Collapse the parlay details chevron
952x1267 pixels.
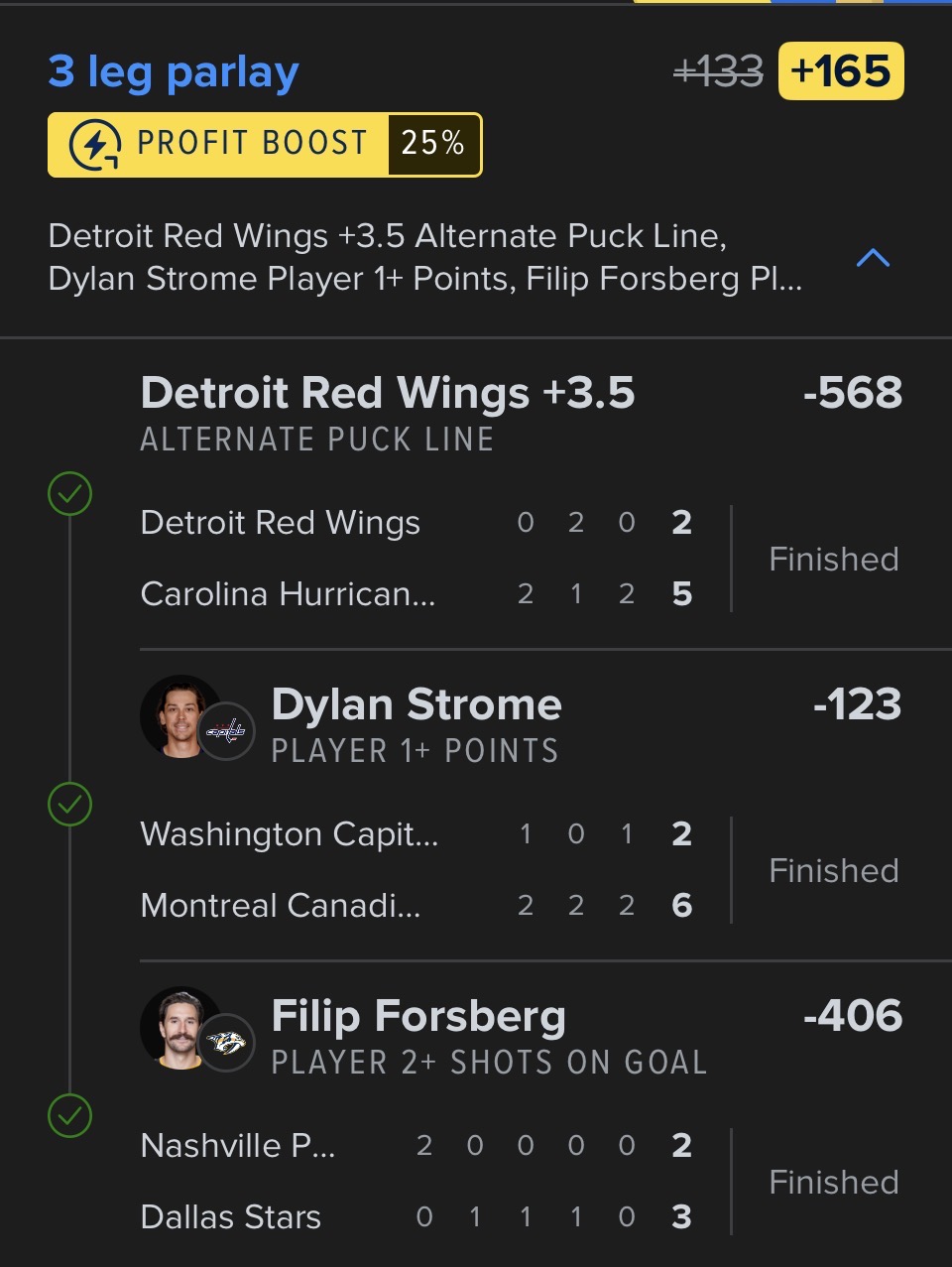(x=873, y=258)
